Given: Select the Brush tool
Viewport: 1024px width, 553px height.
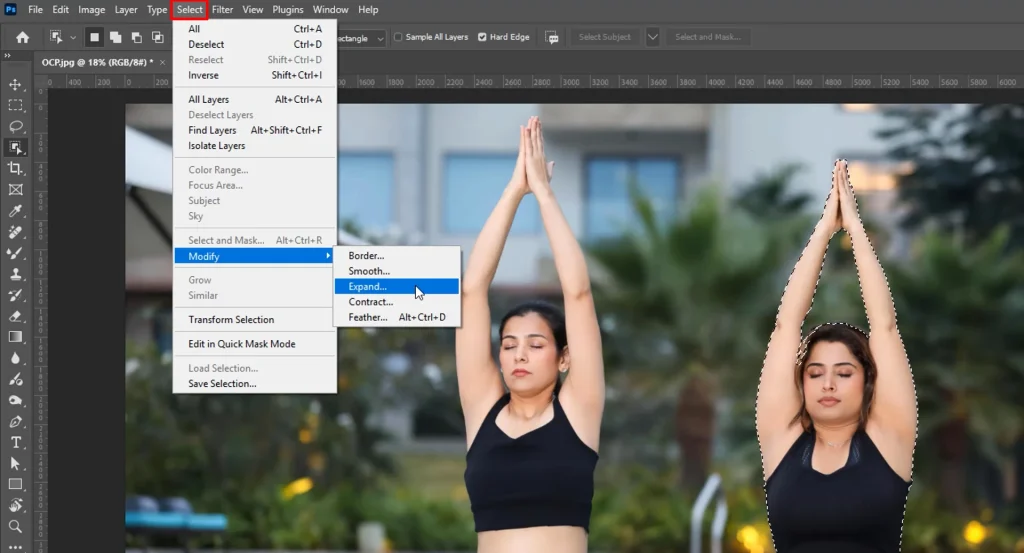Looking at the screenshot, I should point(15,253).
